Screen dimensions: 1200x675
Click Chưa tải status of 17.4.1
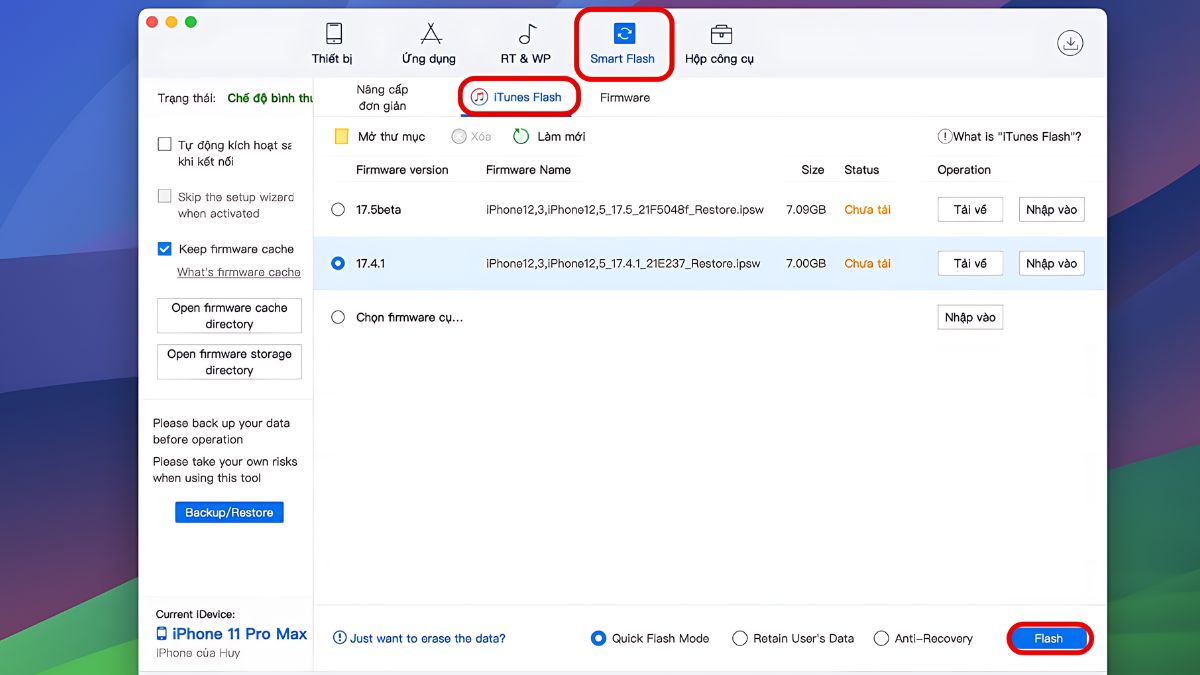click(x=867, y=263)
